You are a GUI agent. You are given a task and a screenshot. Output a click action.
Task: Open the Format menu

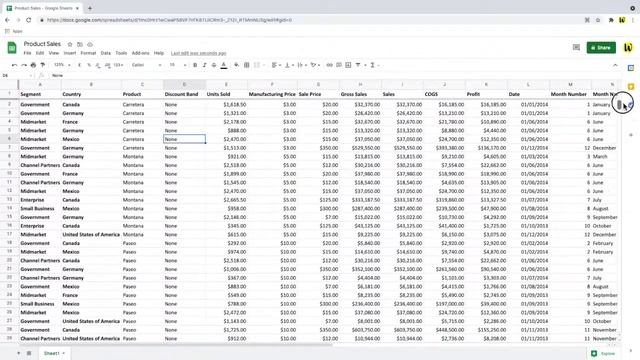88,53
